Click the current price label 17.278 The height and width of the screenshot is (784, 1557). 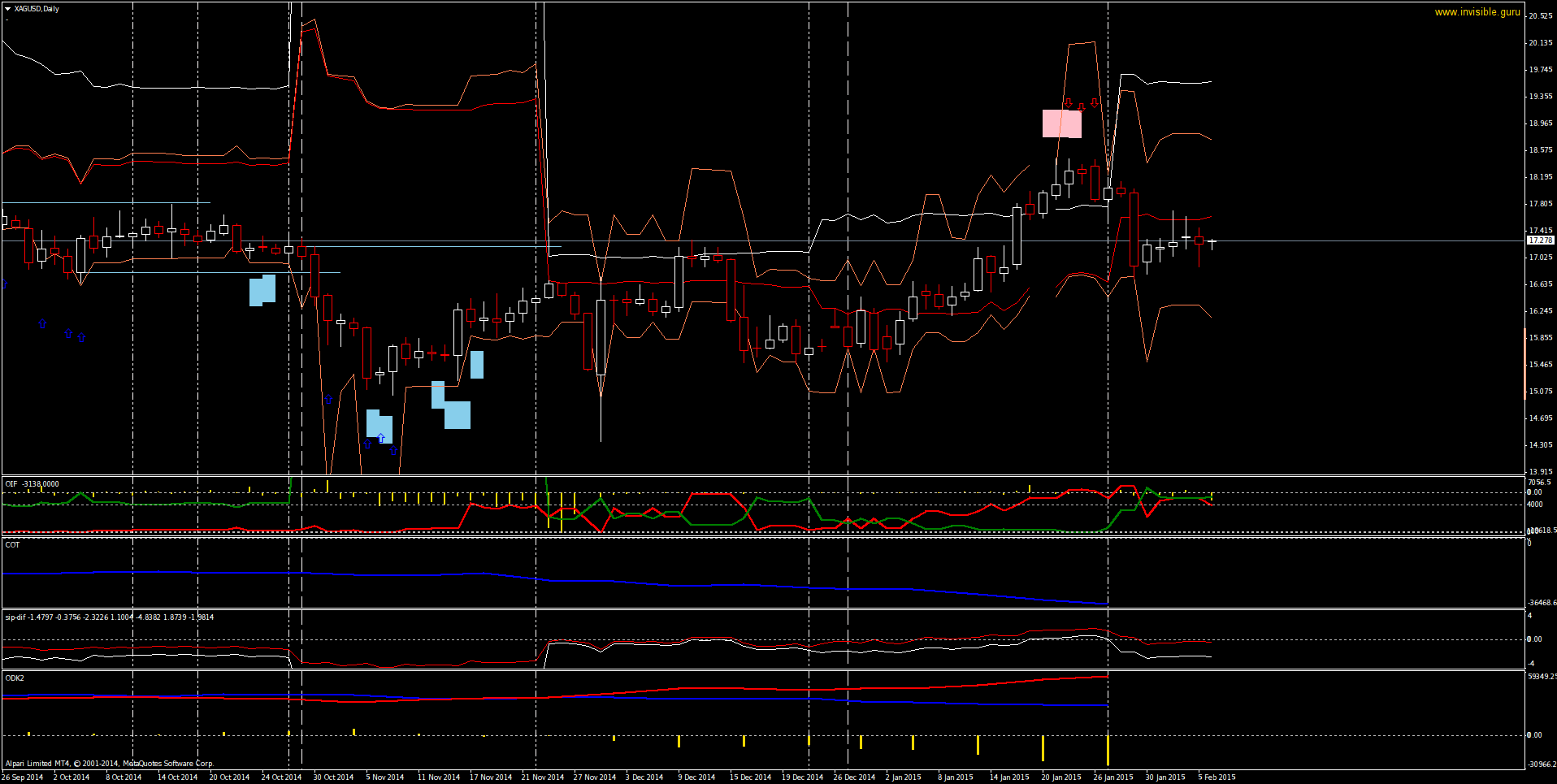click(x=1541, y=240)
